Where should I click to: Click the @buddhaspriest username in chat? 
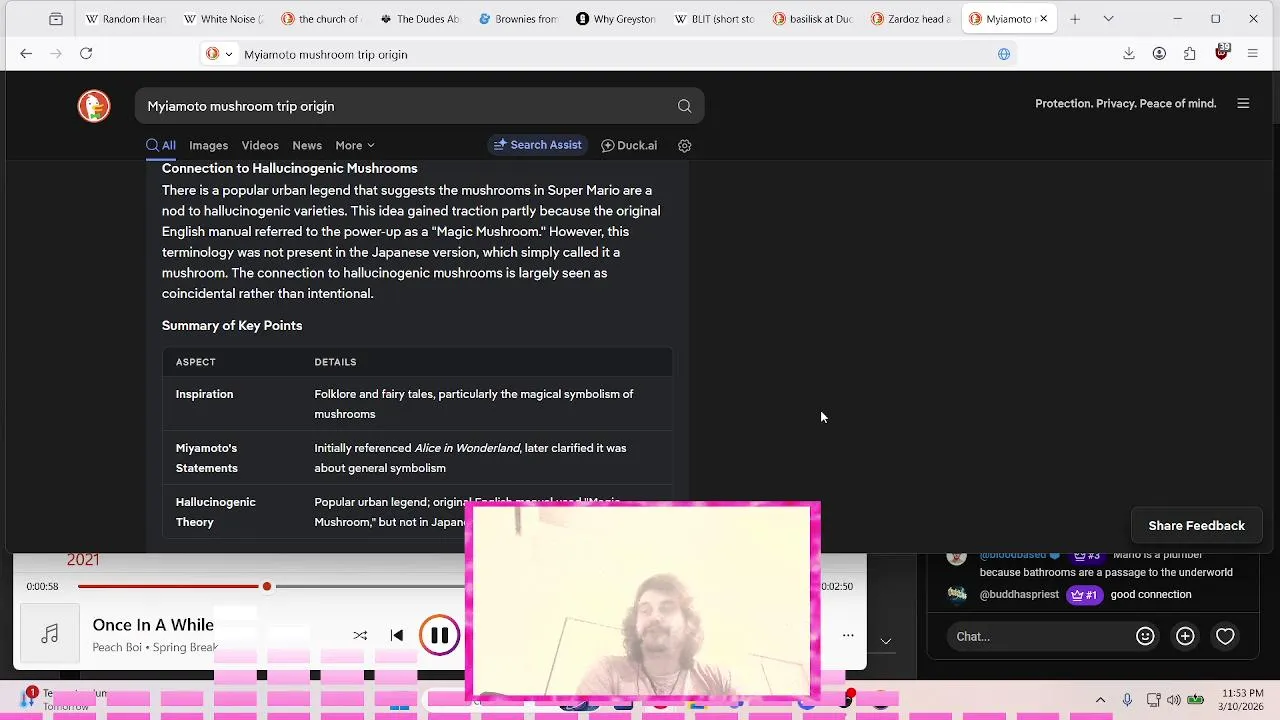tap(1019, 594)
